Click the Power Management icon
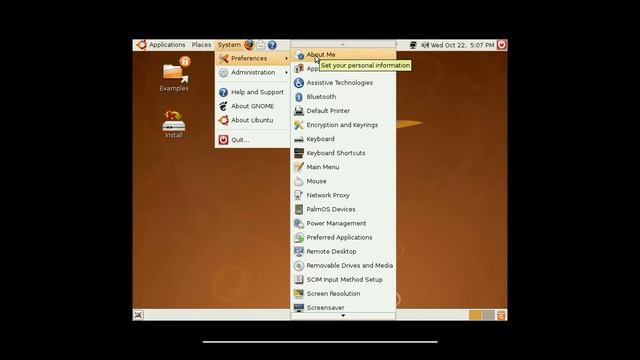Image resolution: width=640 pixels, height=360 pixels. click(x=299, y=223)
